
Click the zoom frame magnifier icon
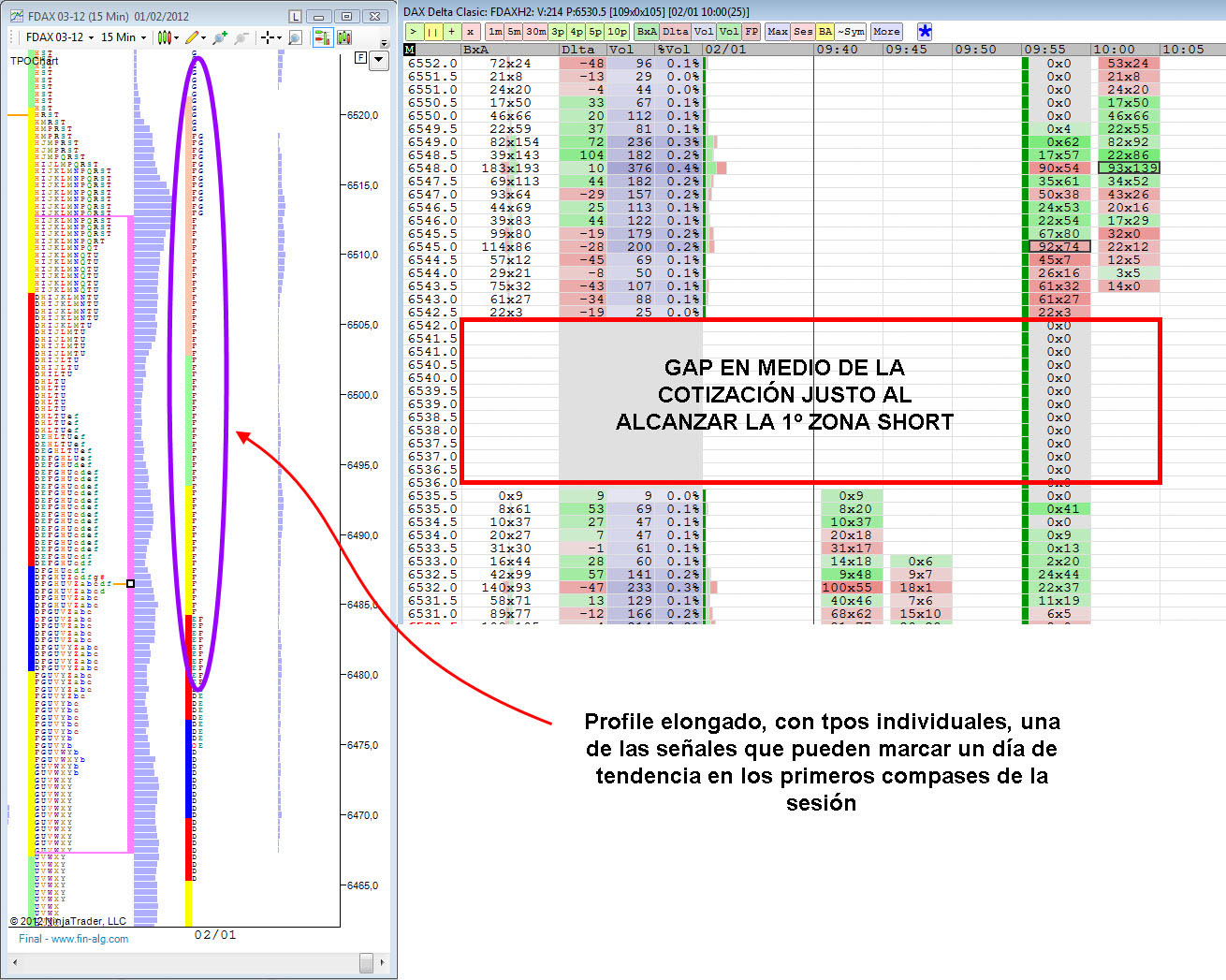295,37
